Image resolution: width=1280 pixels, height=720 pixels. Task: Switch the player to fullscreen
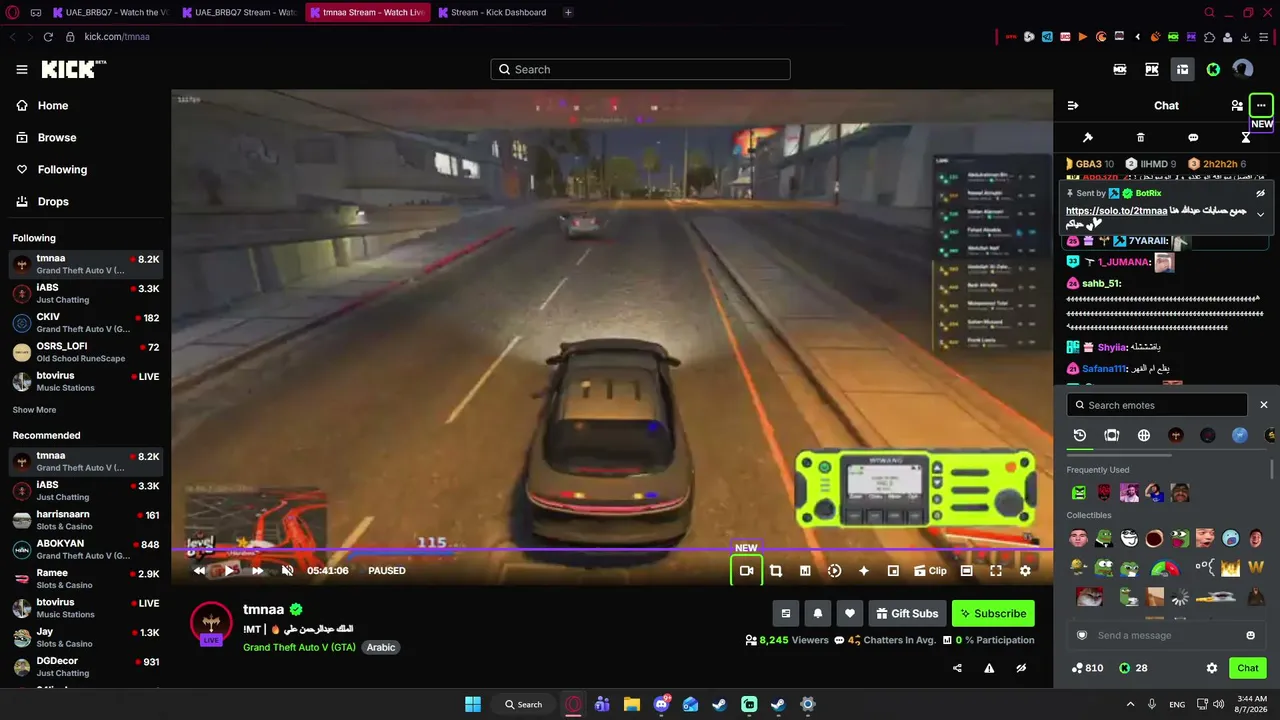996,571
